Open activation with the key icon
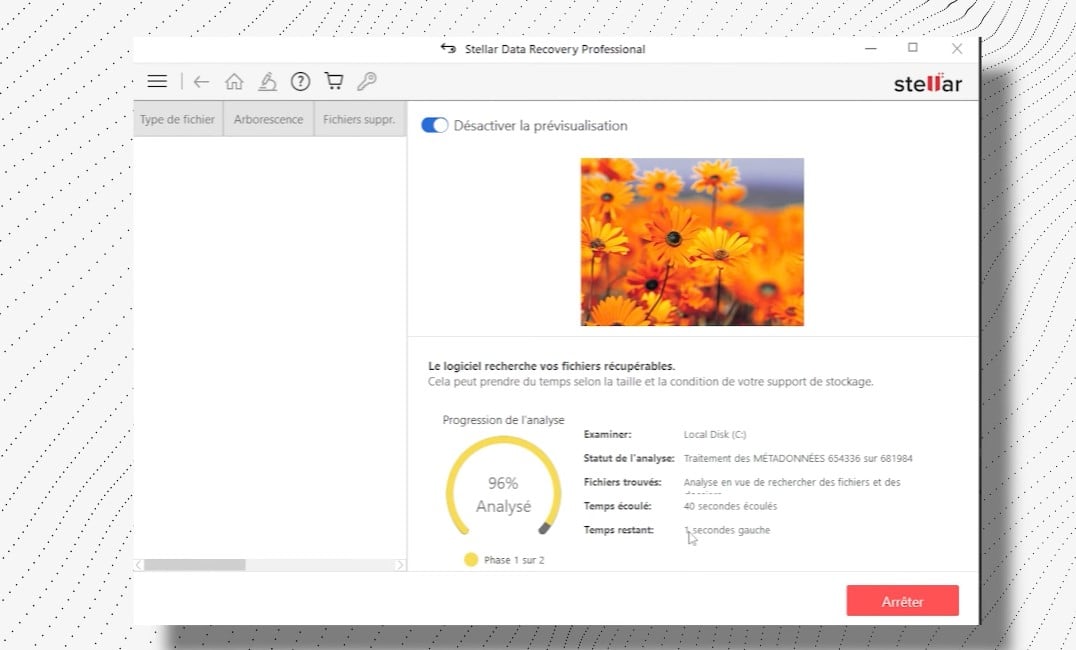Viewport: 1076px width, 650px height. (366, 81)
